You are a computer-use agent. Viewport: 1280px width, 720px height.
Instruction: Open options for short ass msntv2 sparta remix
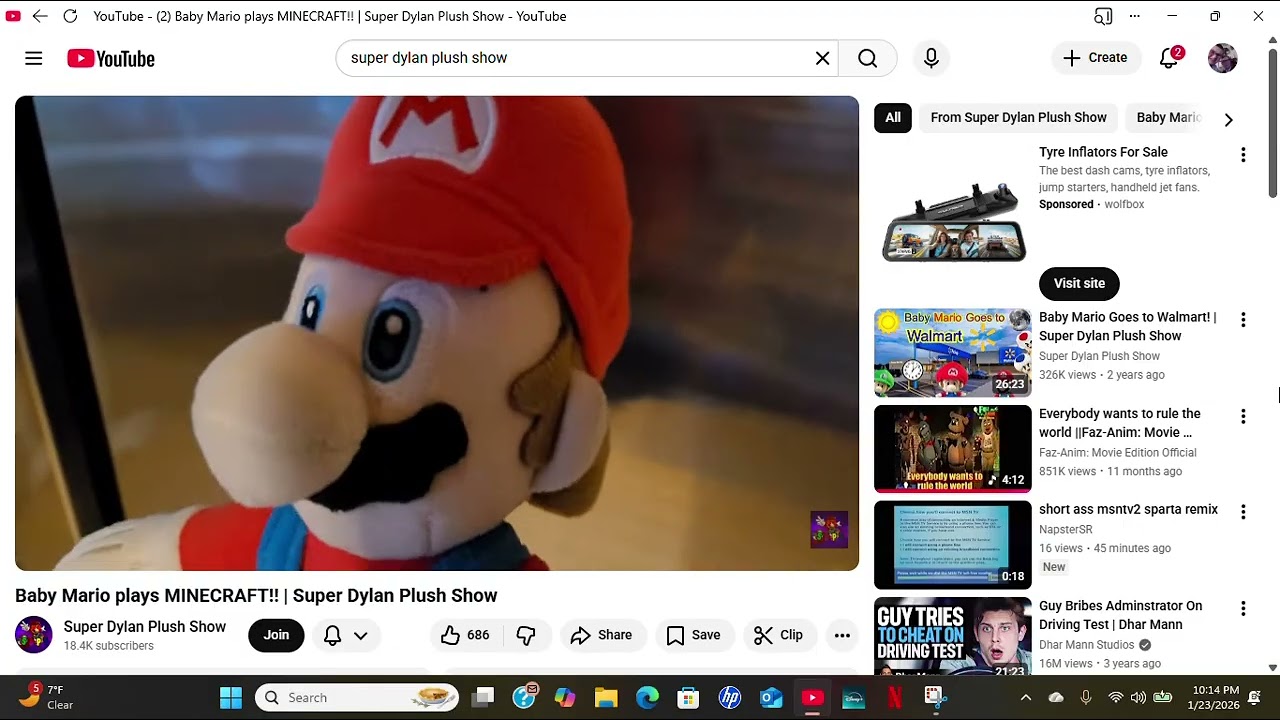(x=1243, y=512)
